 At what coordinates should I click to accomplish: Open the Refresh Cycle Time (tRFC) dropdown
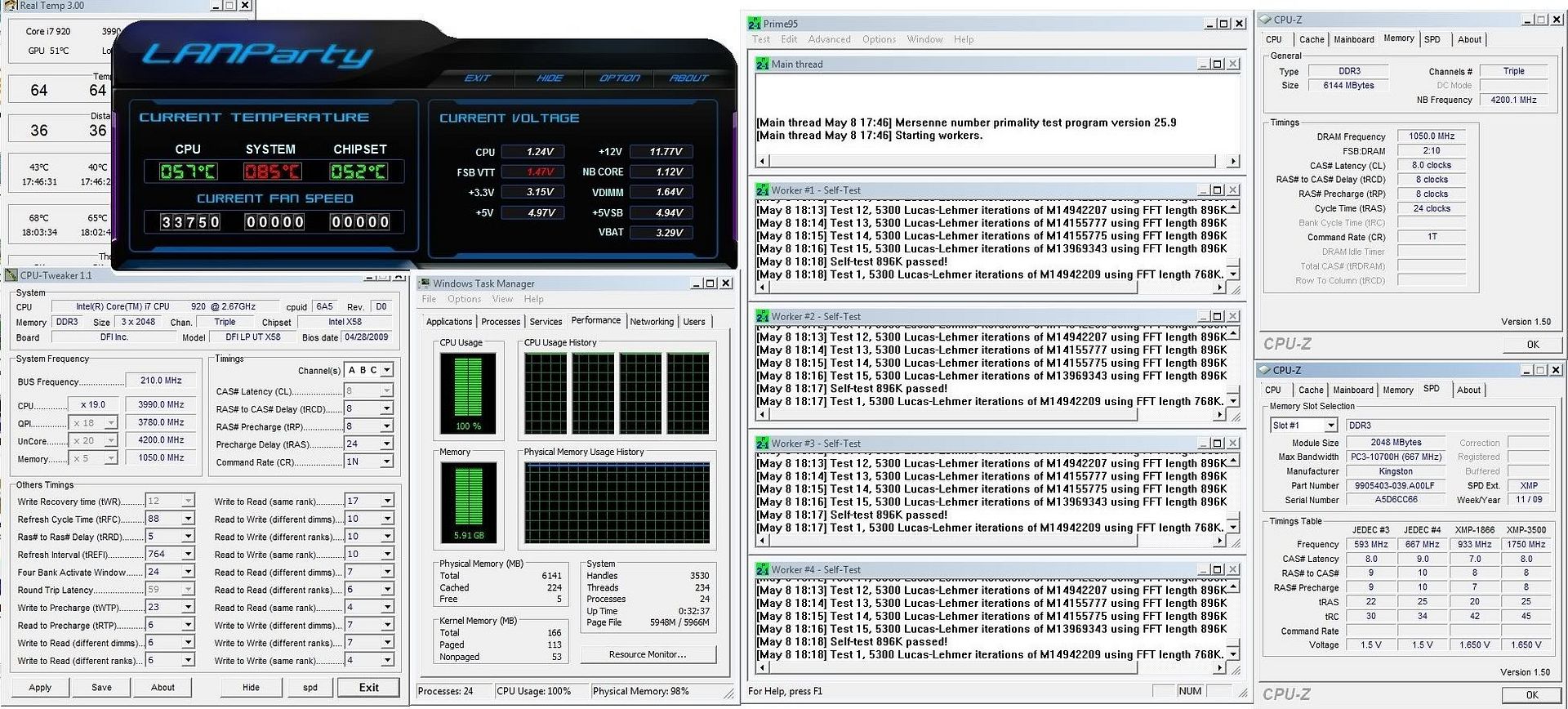[188, 519]
